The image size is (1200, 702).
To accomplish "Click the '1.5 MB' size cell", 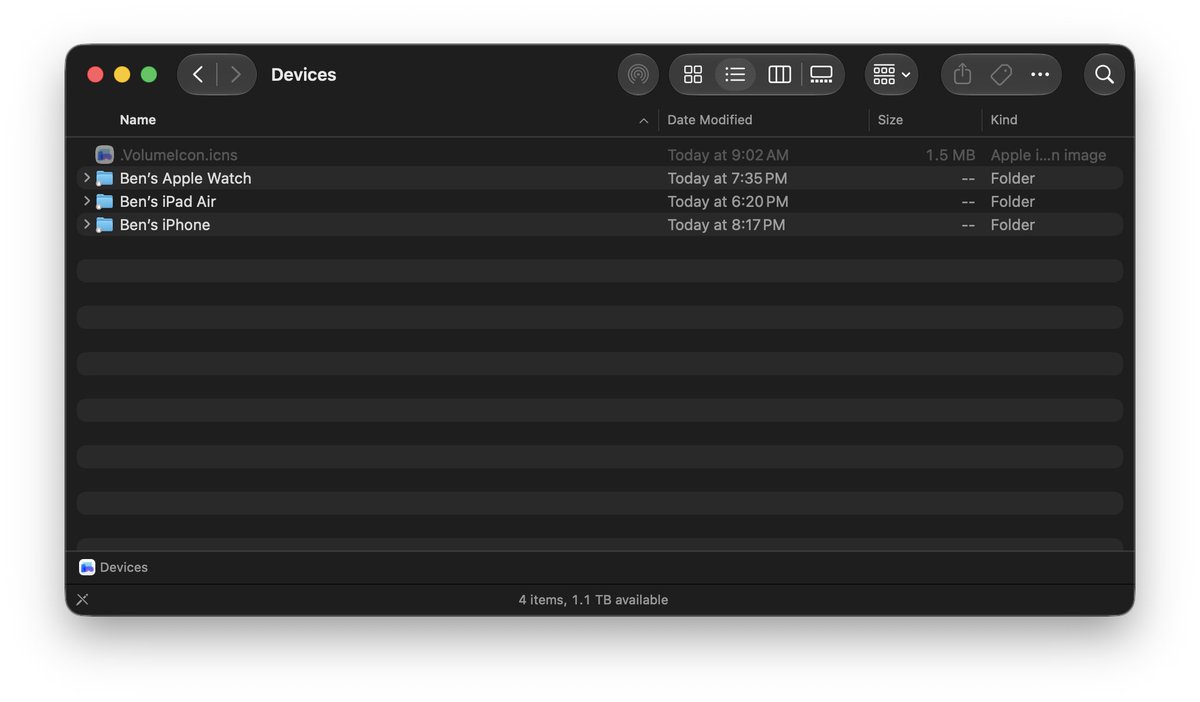I will [x=950, y=155].
